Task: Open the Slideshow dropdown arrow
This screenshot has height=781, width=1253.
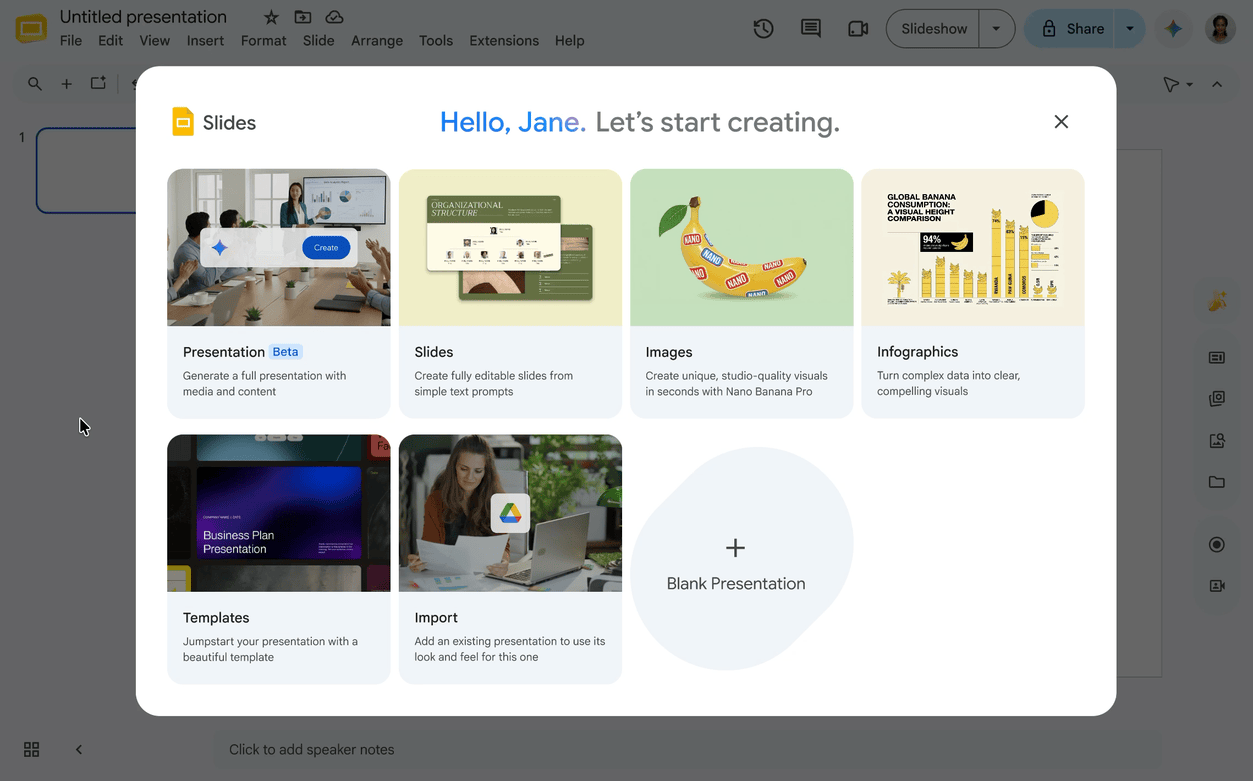Action: coord(996,29)
